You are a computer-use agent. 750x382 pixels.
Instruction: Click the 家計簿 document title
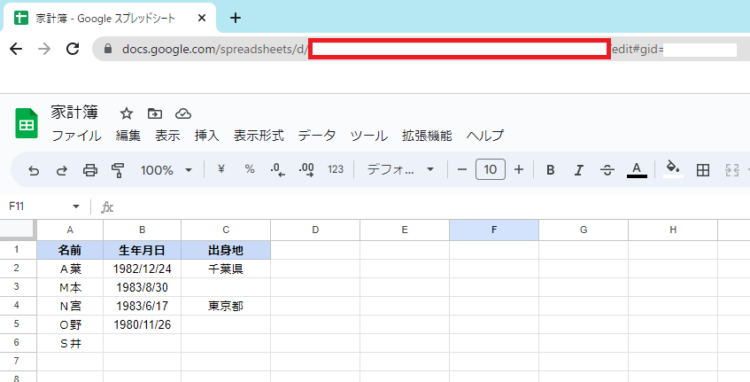point(74,112)
